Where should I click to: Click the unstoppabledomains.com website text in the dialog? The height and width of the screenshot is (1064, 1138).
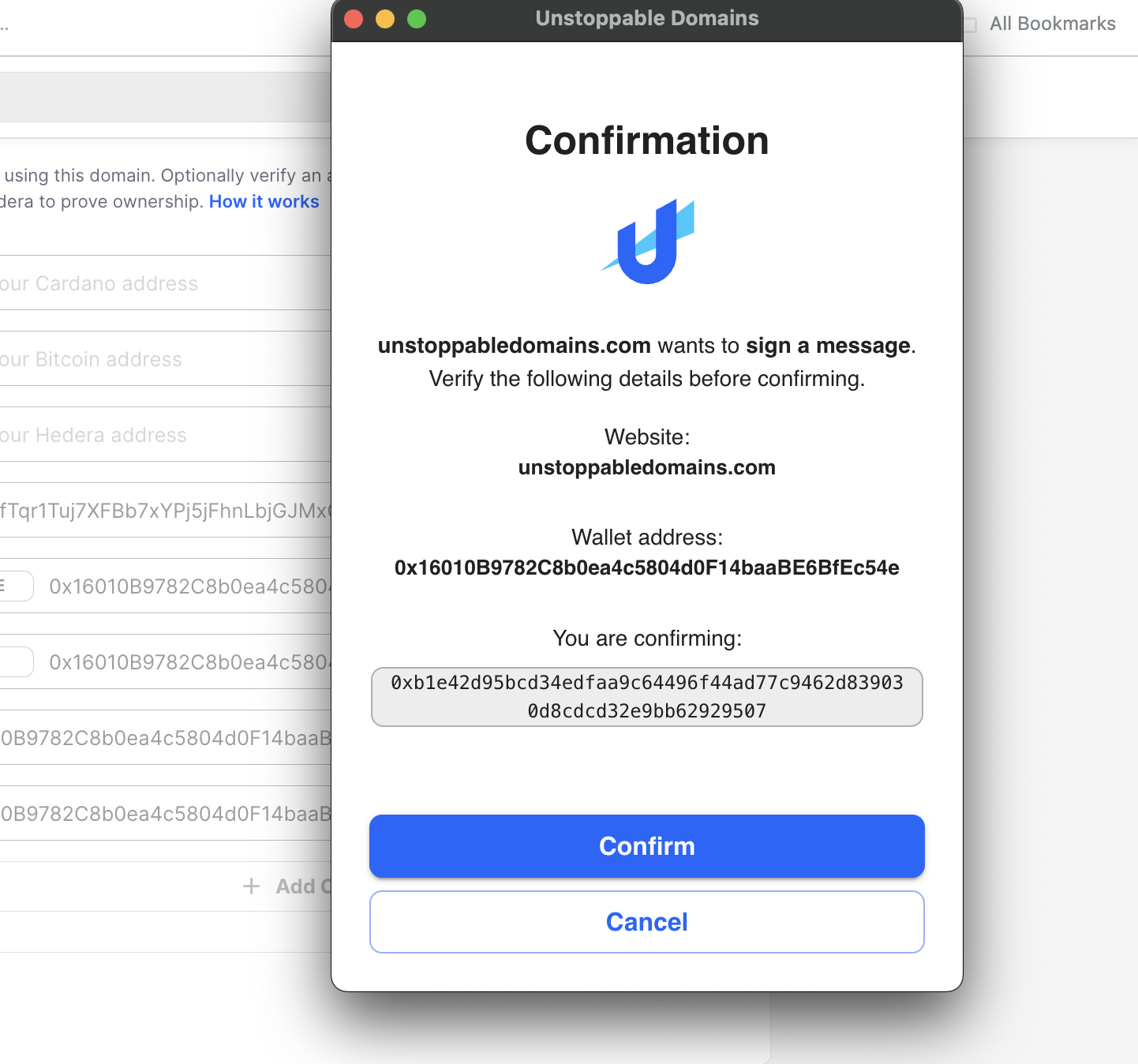[x=647, y=467]
